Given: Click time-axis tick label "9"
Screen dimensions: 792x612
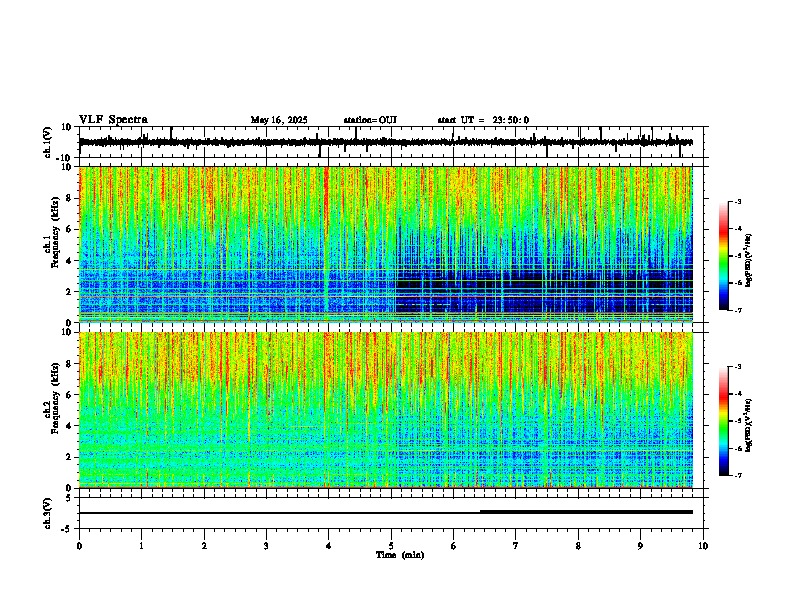Looking at the screenshot, I should point(640,546).
